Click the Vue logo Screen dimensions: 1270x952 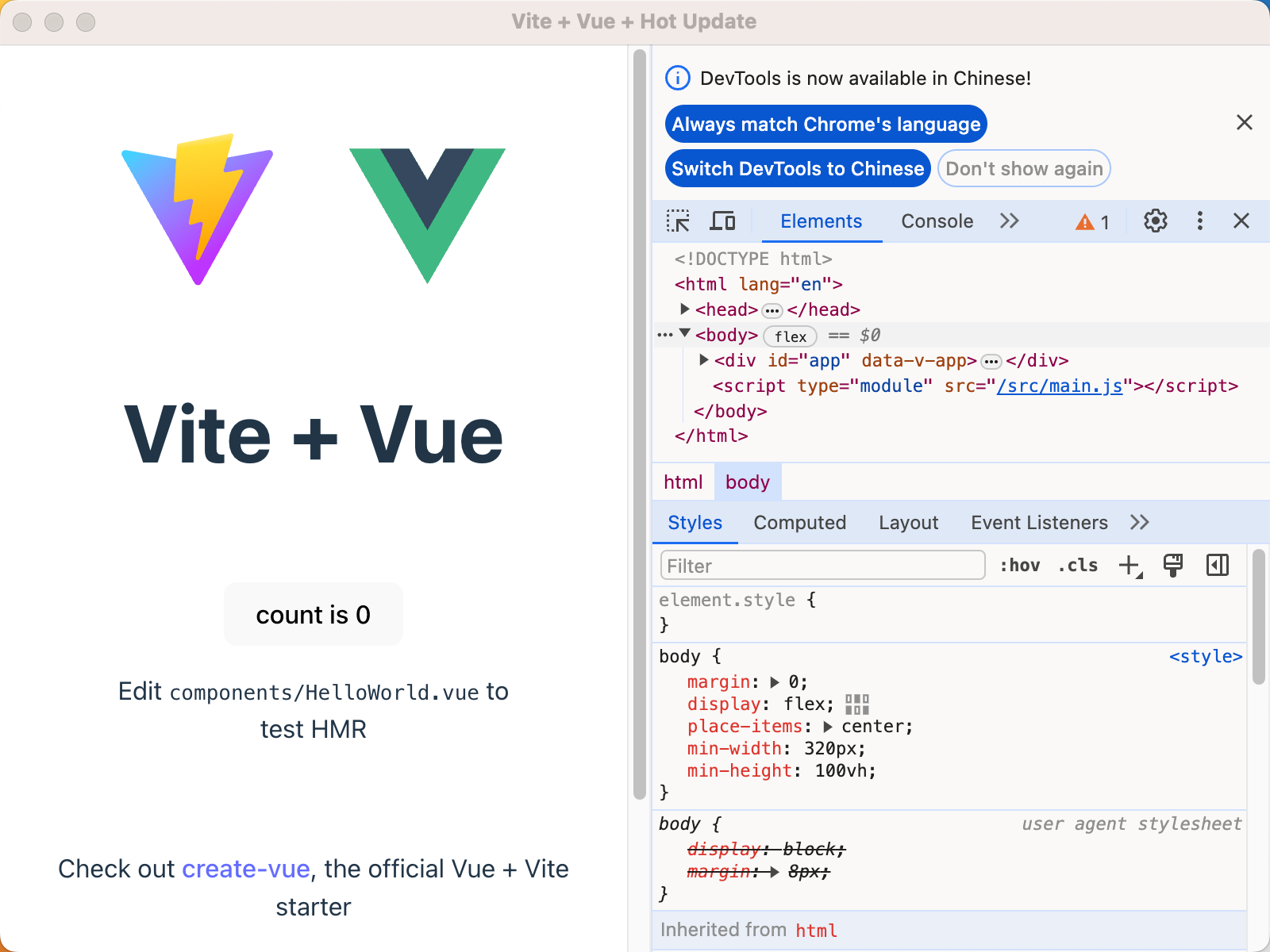pos(427,216)
